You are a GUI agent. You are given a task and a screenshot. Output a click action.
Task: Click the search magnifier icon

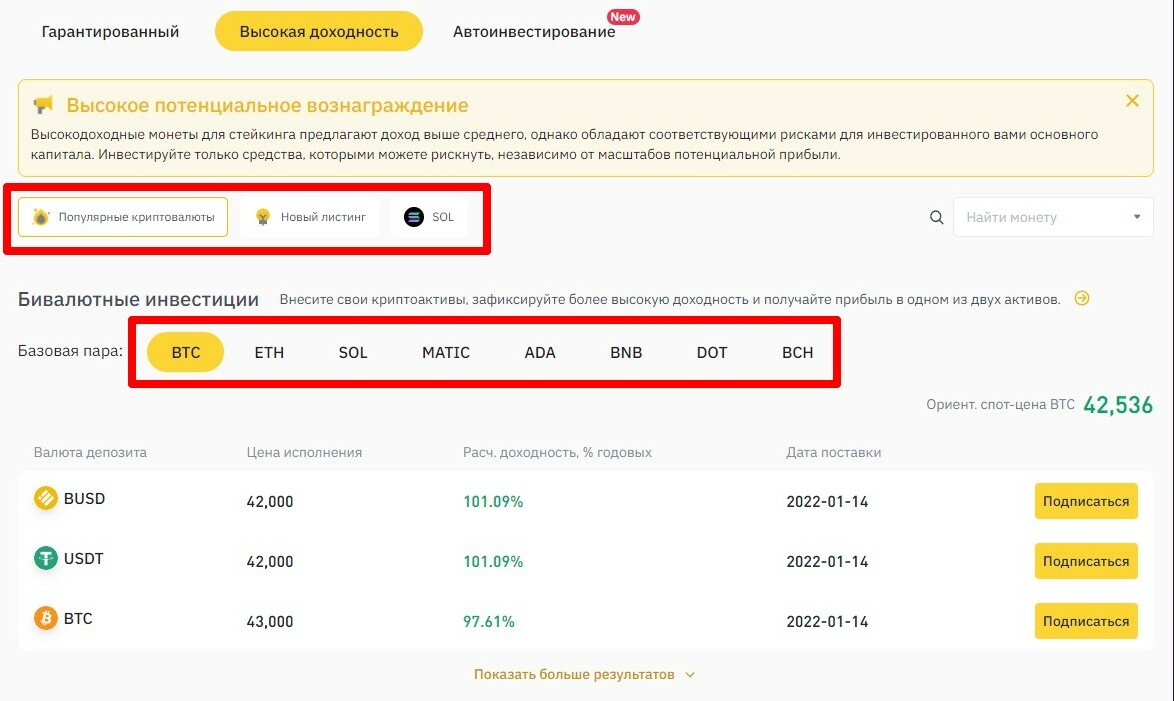[x=937, y=217]
